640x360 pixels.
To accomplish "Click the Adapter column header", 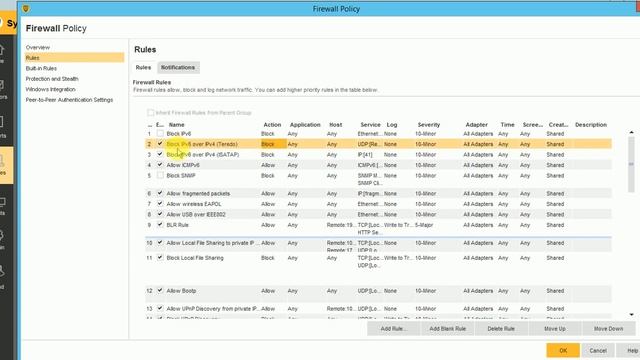I will pyautogui.click(x=476, y=125).
